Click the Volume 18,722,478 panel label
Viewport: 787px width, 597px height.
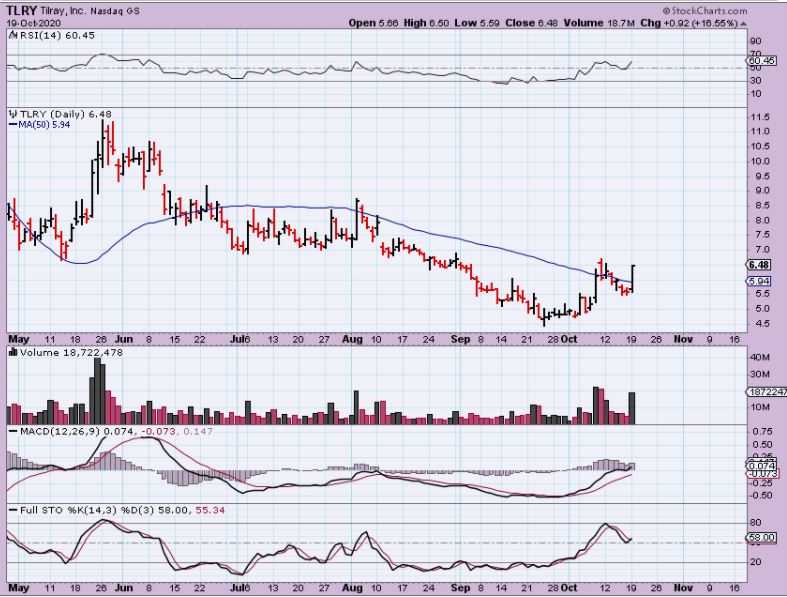coord(71,352)
